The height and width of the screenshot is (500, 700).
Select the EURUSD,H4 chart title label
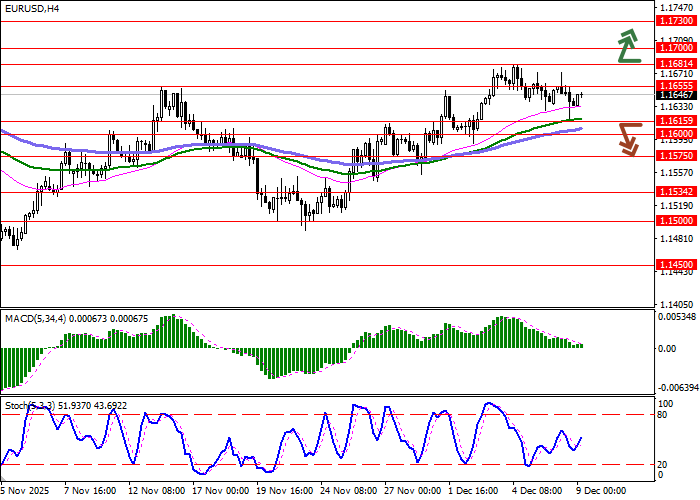(31, 8)
